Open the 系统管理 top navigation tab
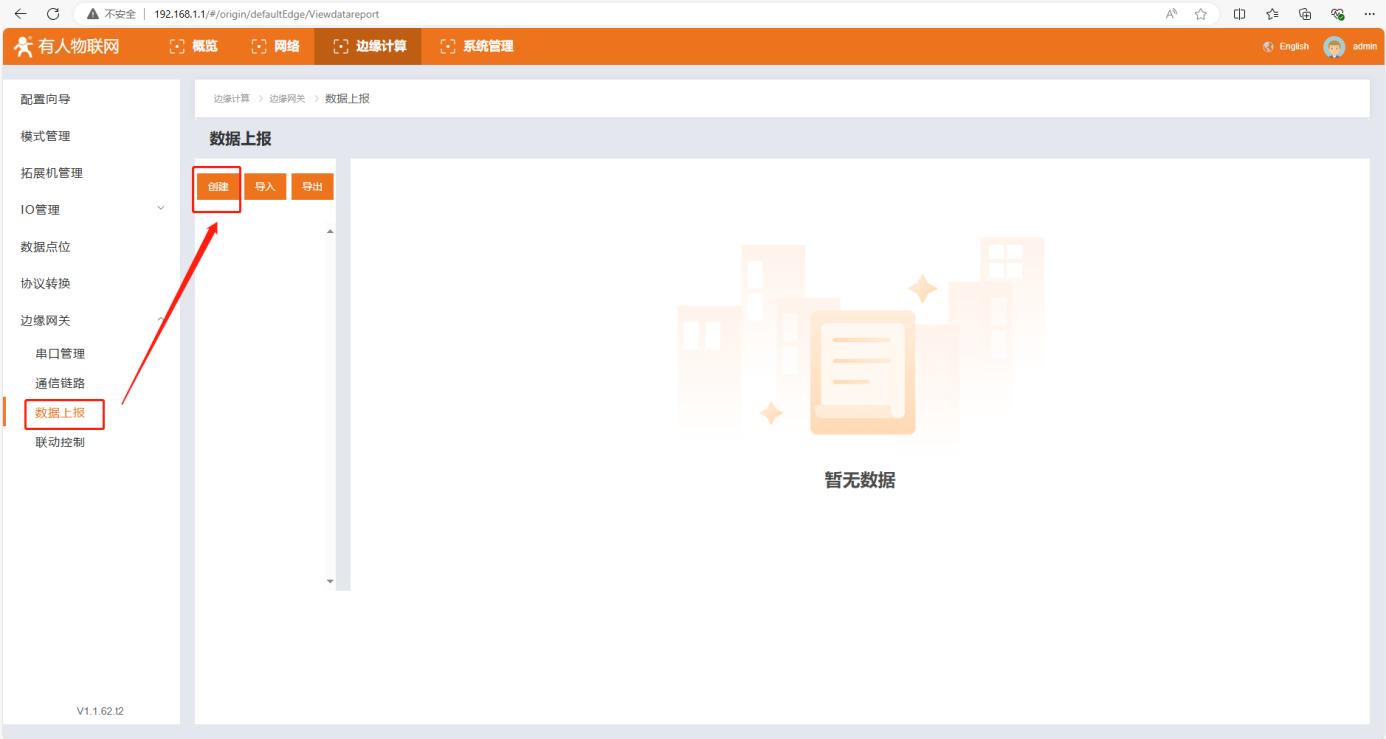 [x=477, y=47]
